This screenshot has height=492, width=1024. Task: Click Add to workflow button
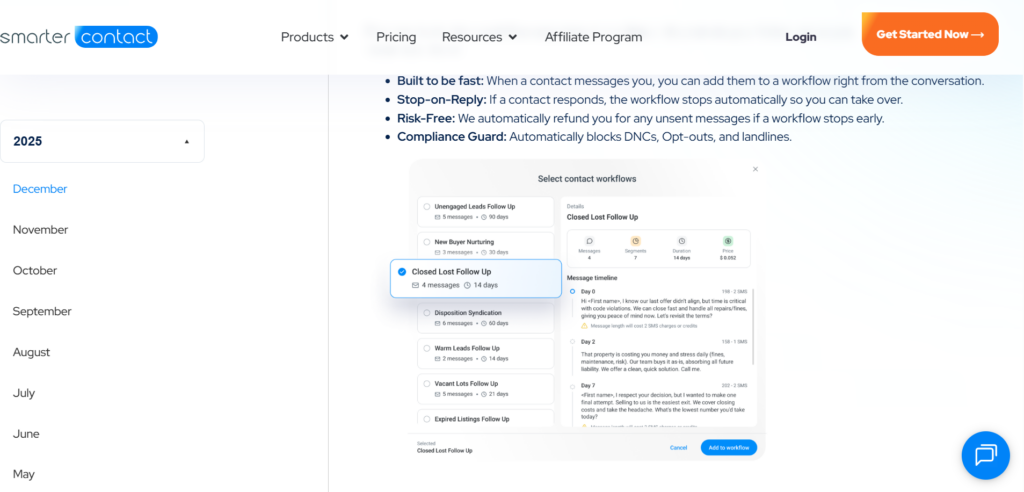click(x=729, y=448)
